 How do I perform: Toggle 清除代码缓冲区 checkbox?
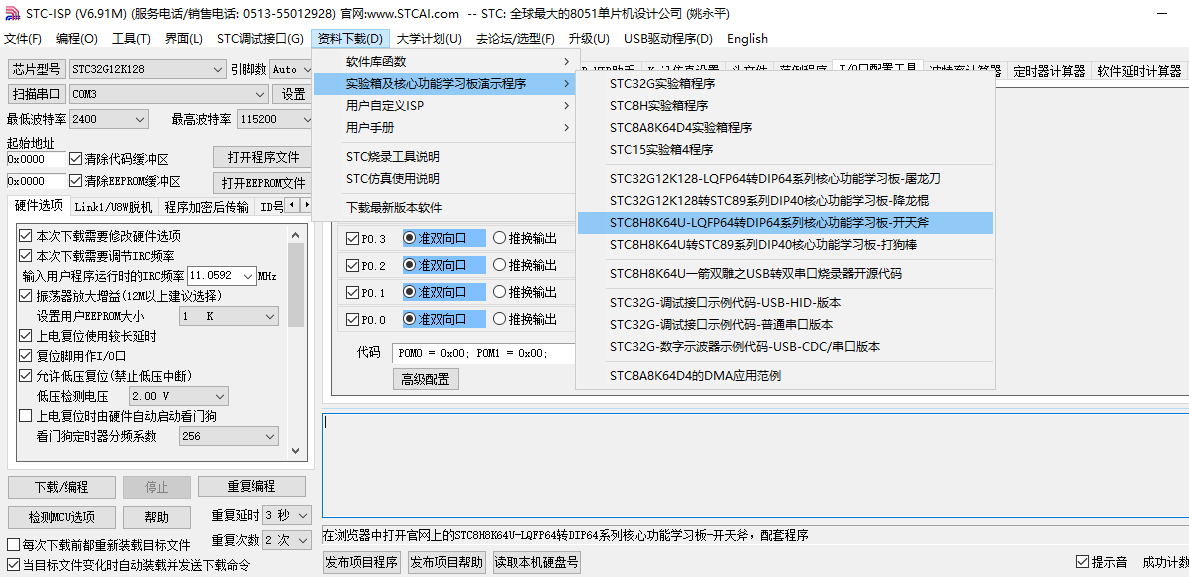(x=75, y=159)
